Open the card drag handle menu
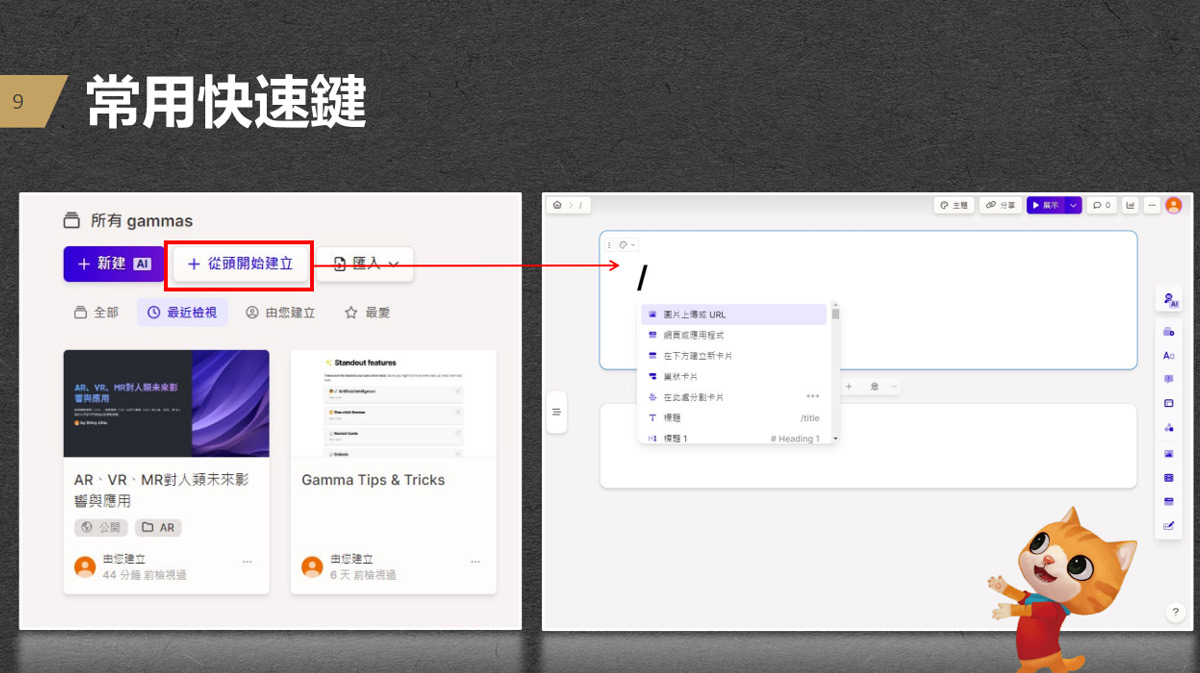The image size is (1200, 673). pos(609,245)
